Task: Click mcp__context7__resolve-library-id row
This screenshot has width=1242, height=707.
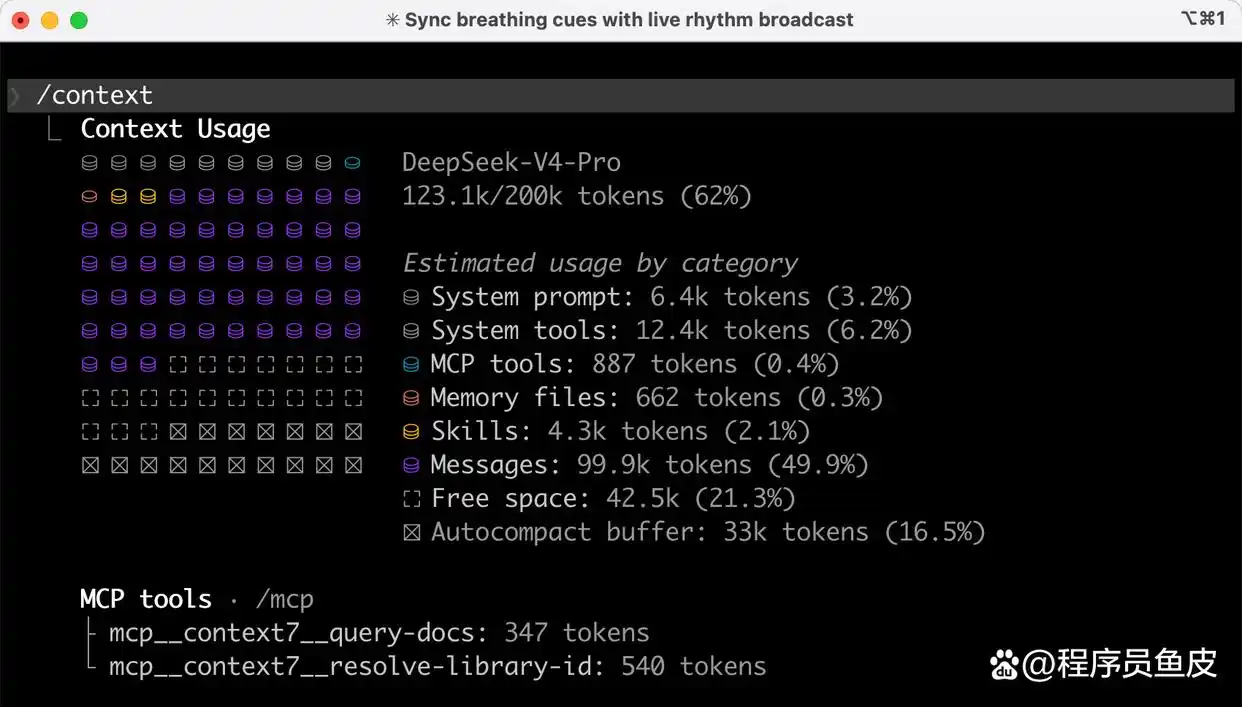Action: coord(438,667)
